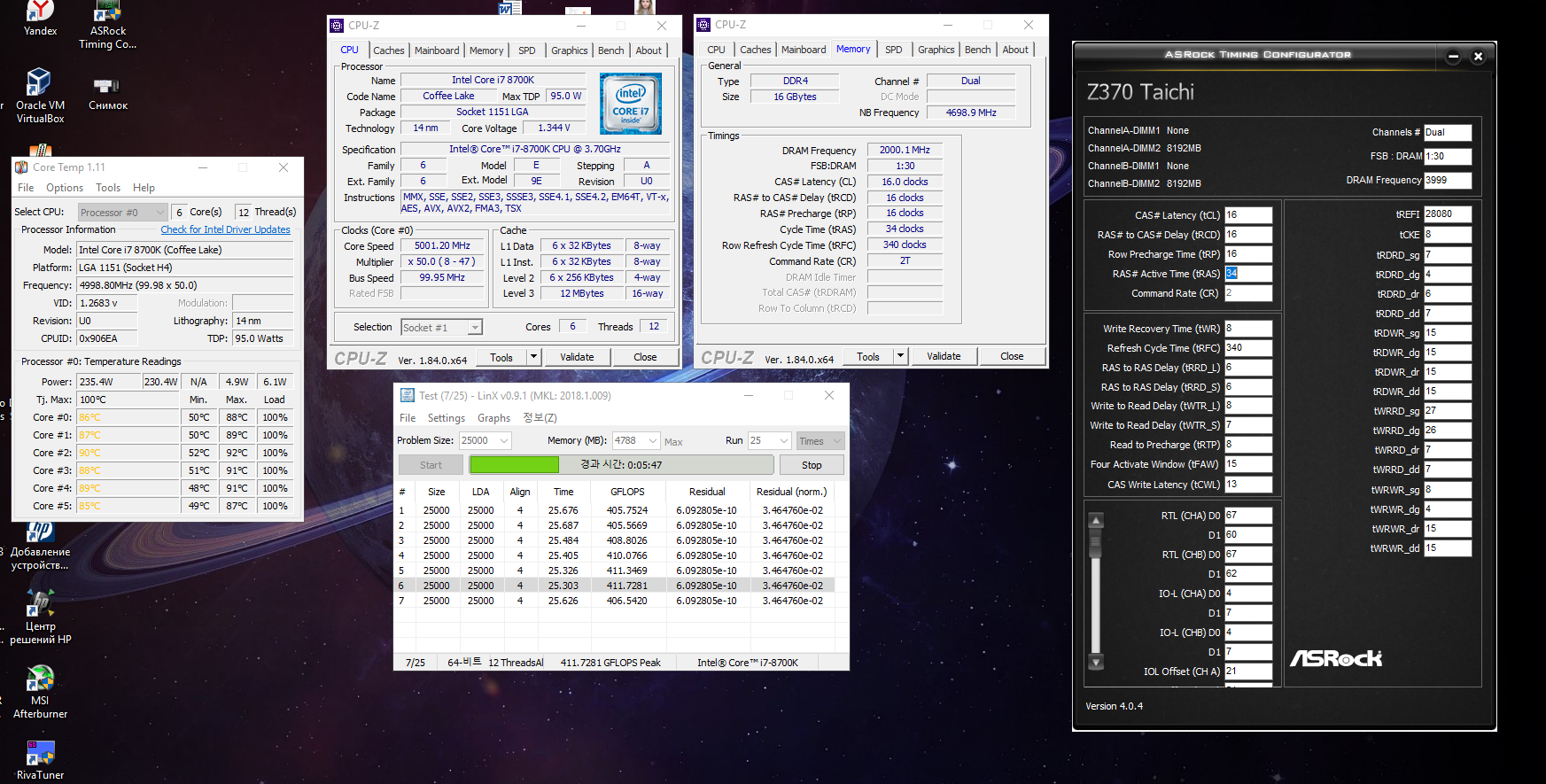Switch to Bench tab in CPU-Z processor window
The image size is (1546, 784).
tap(610, 50)
